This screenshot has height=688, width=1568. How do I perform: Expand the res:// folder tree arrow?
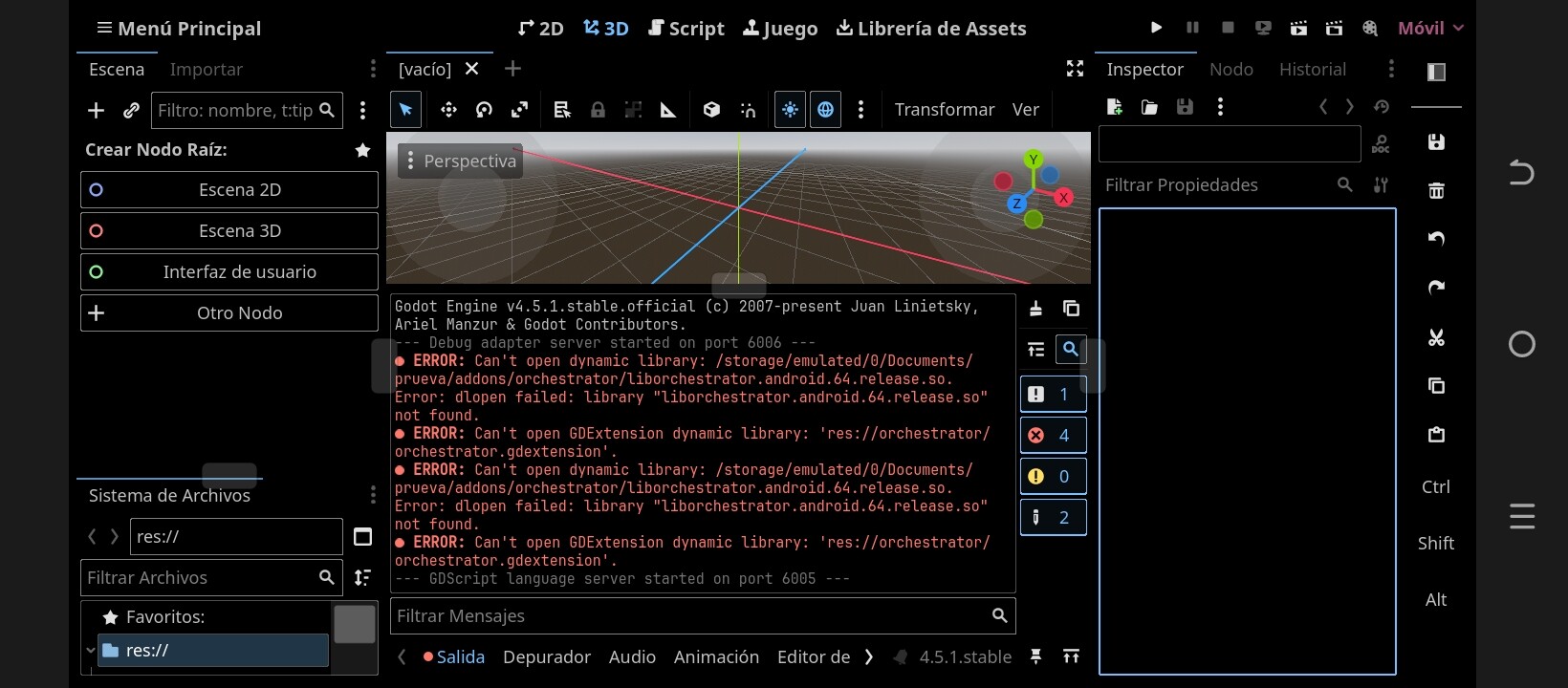pos(91,651)
